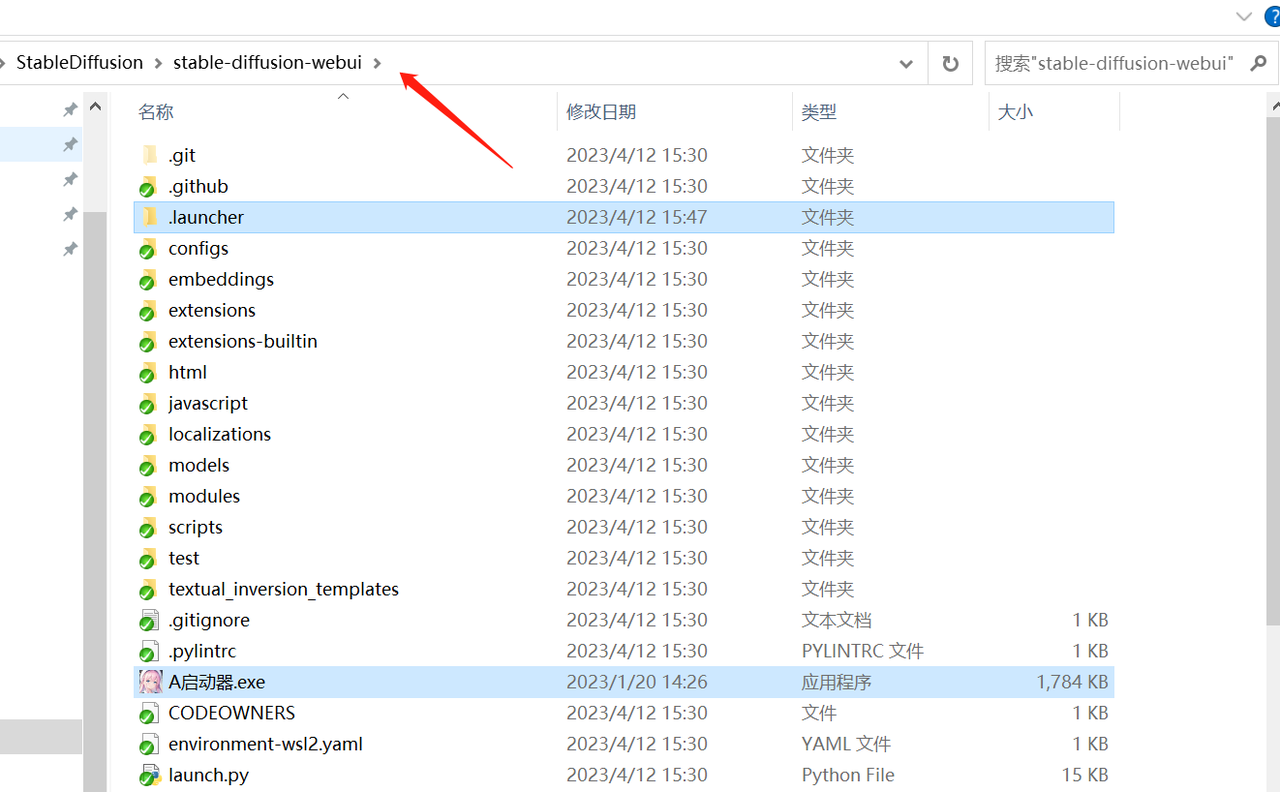Click the environment-wsl2.yaml file icon
Image resolution: width=1280 pixels, height=792 pixels.
149,744
